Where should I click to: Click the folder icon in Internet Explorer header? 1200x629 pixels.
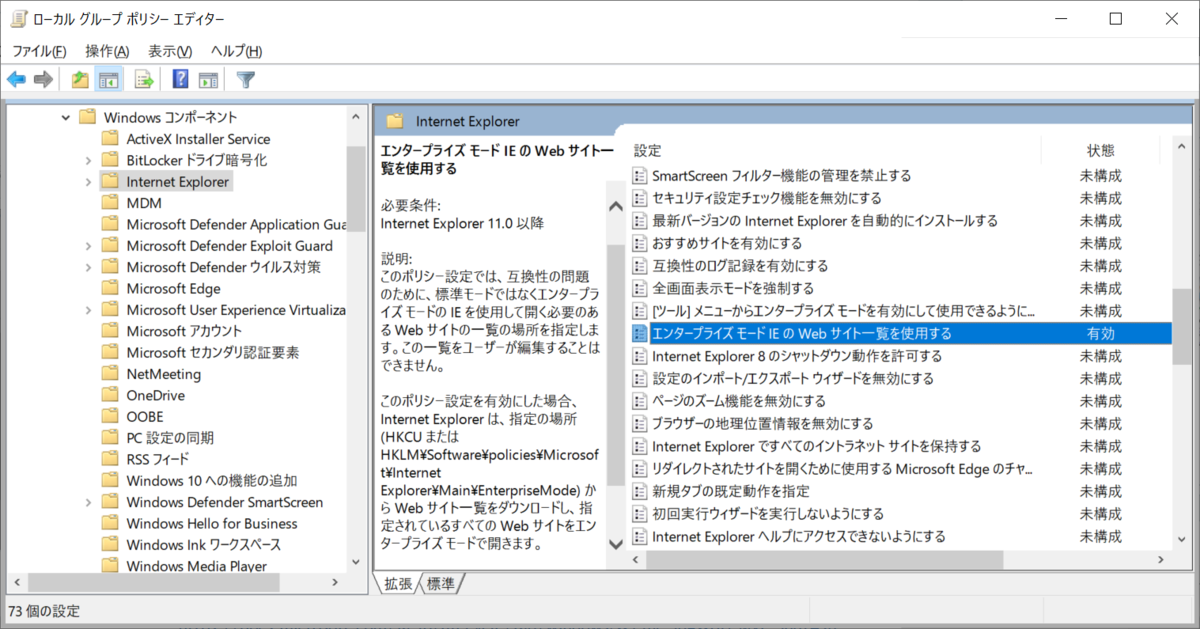tap(395, 121)
